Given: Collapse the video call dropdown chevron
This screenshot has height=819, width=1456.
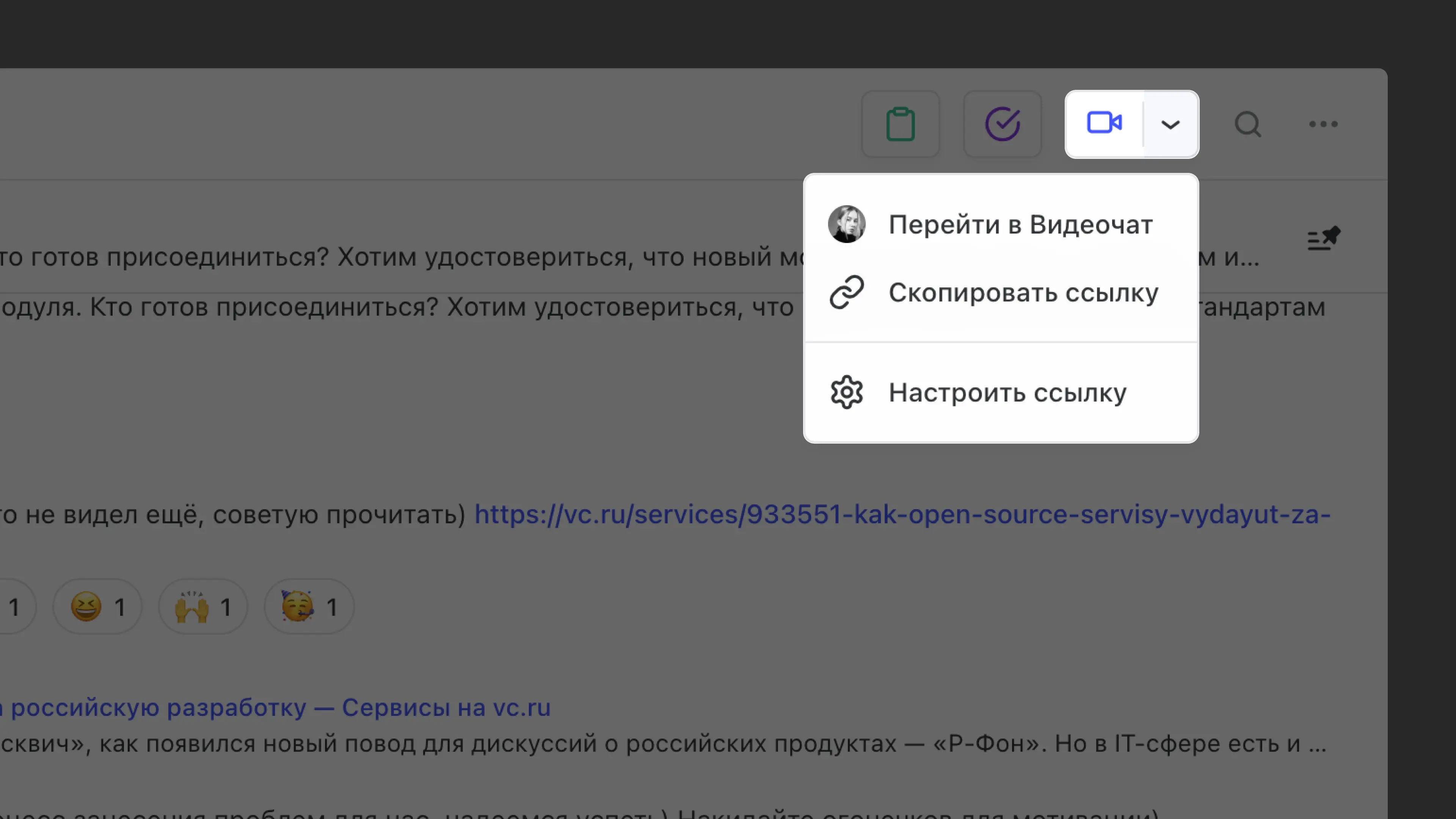Looking at the screenshot, I should 1170,124.
